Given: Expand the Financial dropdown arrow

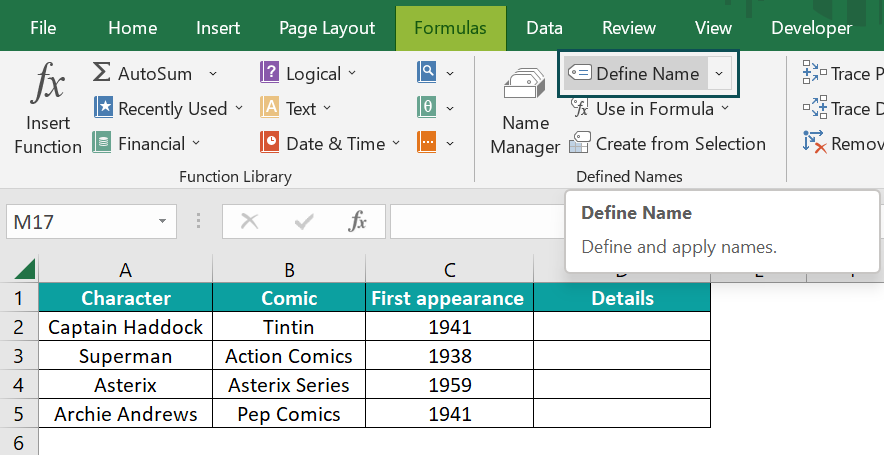Looking at the screenshot, I should [196, 143].
